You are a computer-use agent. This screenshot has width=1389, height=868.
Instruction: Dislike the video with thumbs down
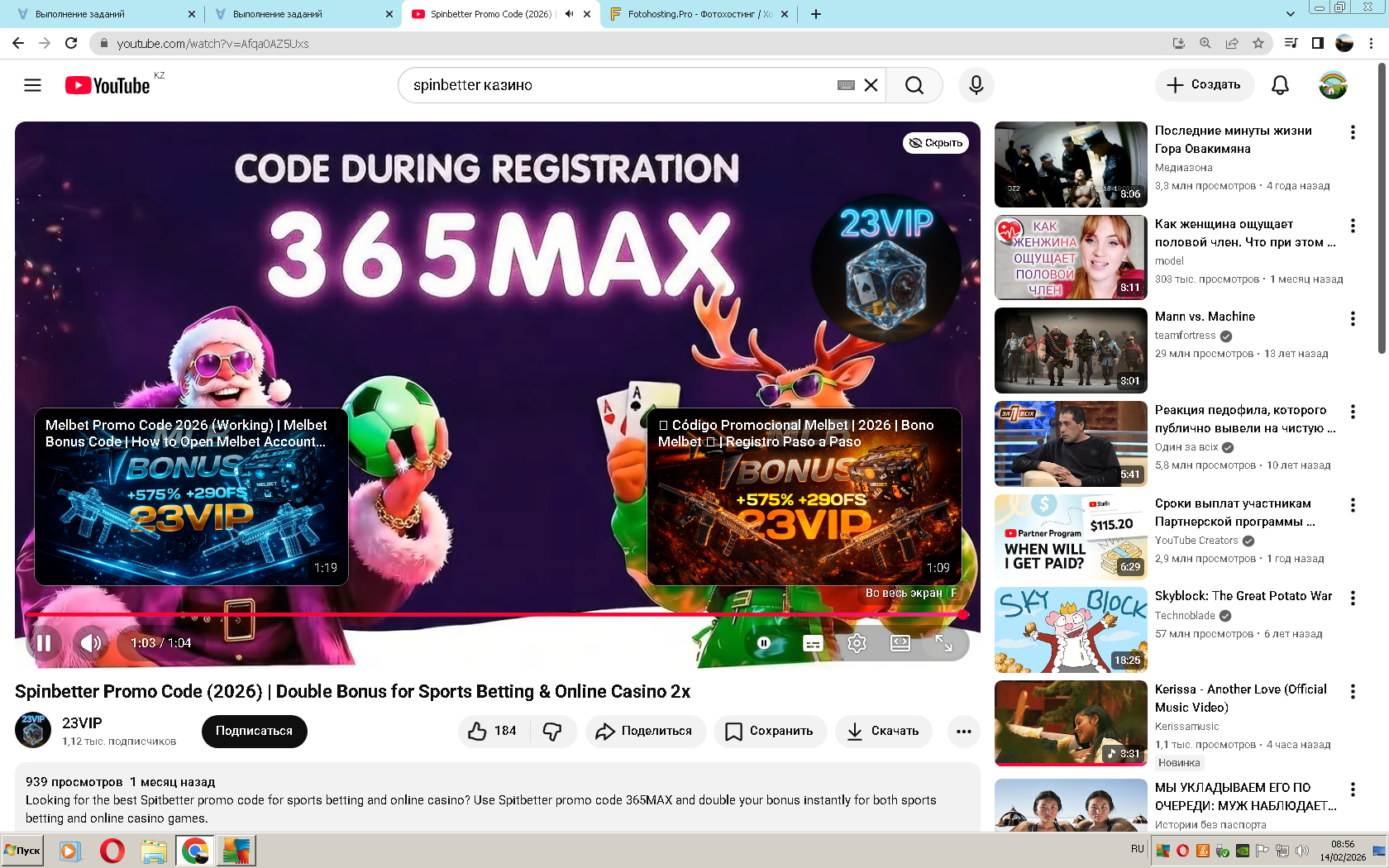coord(552,731)
